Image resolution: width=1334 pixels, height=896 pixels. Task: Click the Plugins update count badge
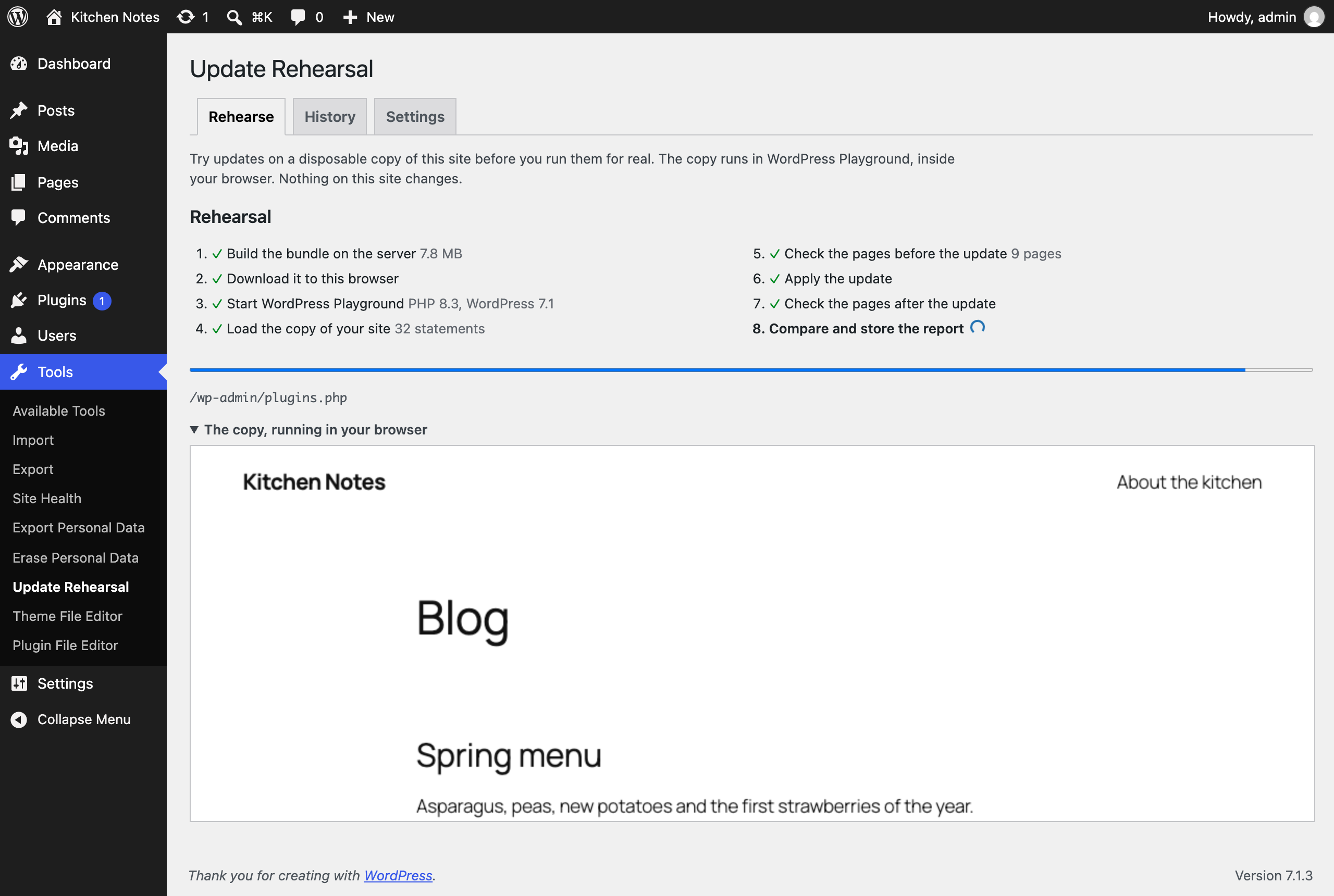[102, 301]
